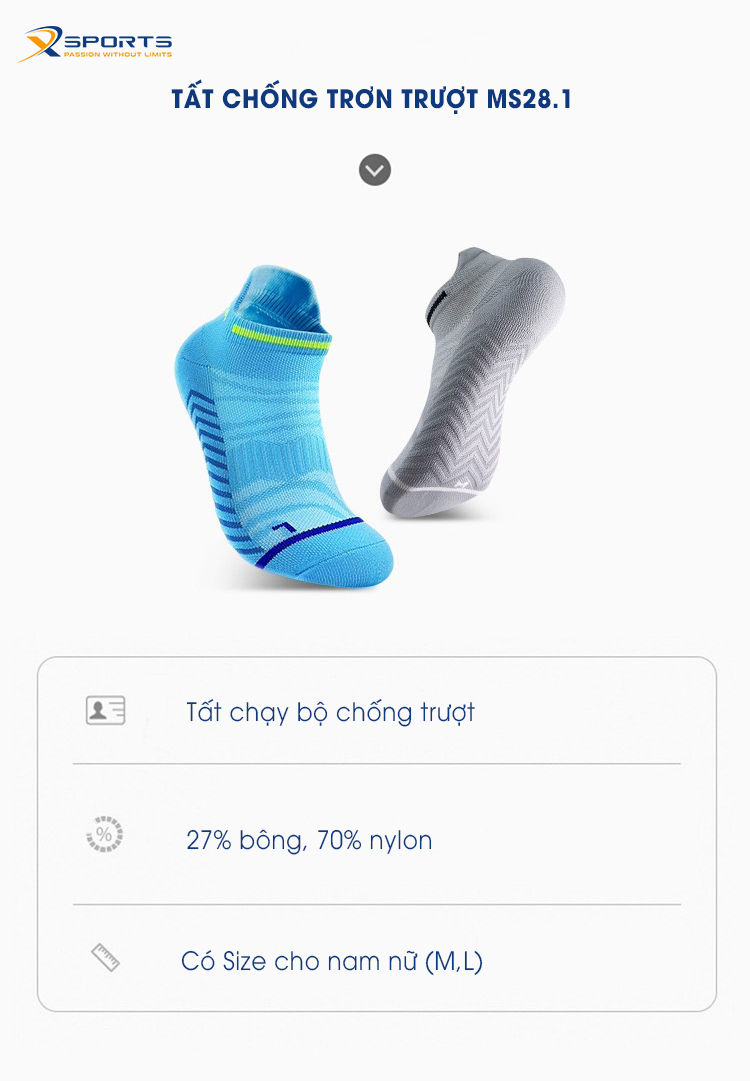Select the gray sock product image
Screen dimensions: 750x1081
[470, 380]
